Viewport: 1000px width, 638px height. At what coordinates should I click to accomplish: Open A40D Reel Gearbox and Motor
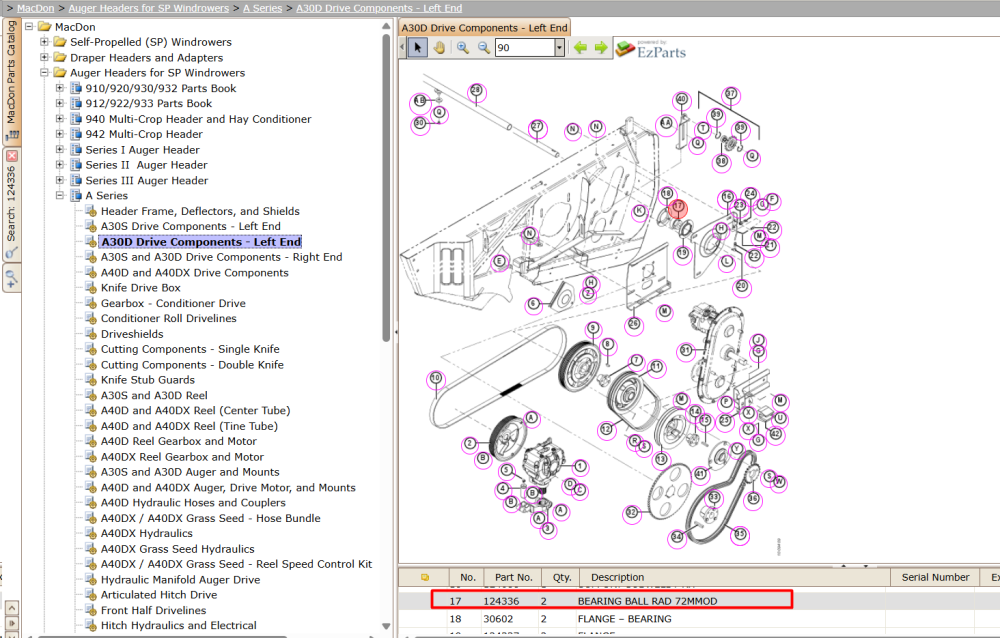(x=179, y=441)
